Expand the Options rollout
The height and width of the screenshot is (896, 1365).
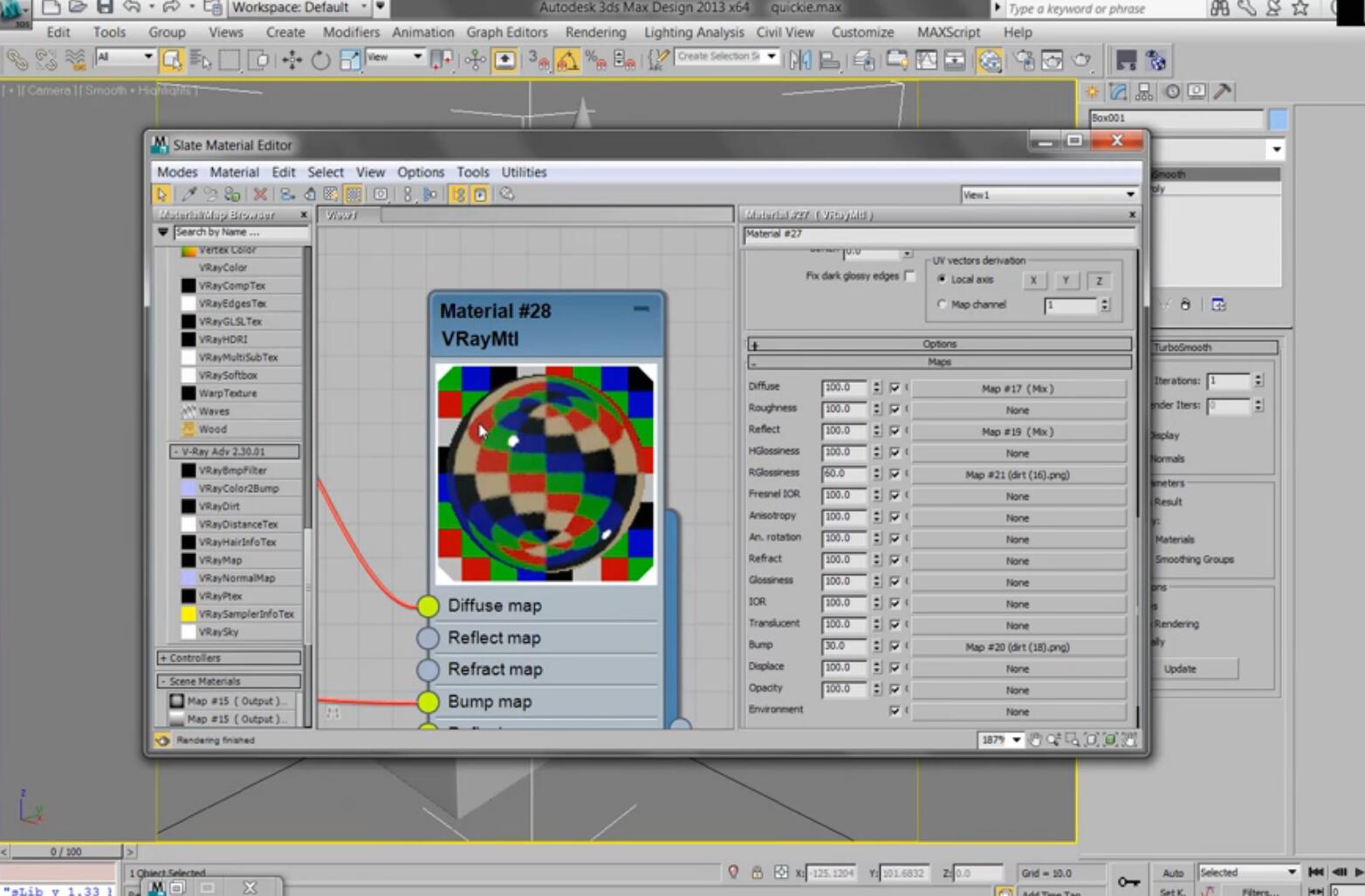(939, 344)
